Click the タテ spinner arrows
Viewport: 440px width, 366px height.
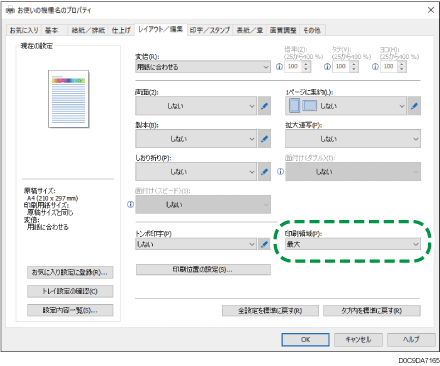(x=354, y=67)
